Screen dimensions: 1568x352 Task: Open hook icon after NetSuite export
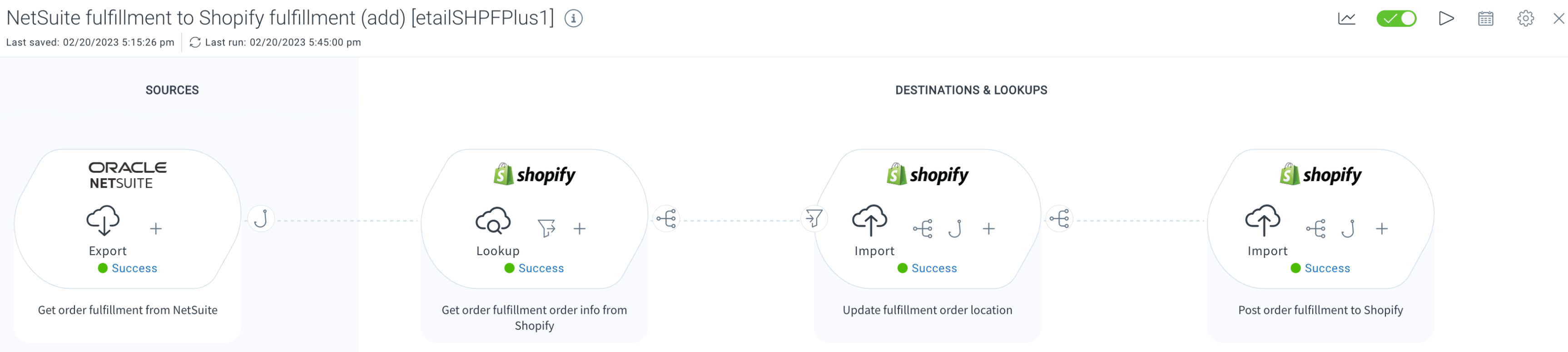click(261, 218)
